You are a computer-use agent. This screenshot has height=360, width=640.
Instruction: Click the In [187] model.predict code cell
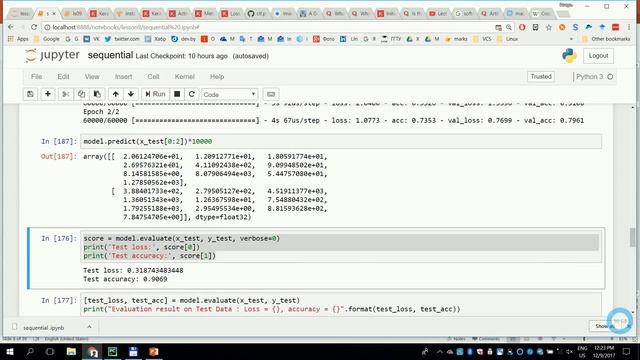click(x=341, y=142)
